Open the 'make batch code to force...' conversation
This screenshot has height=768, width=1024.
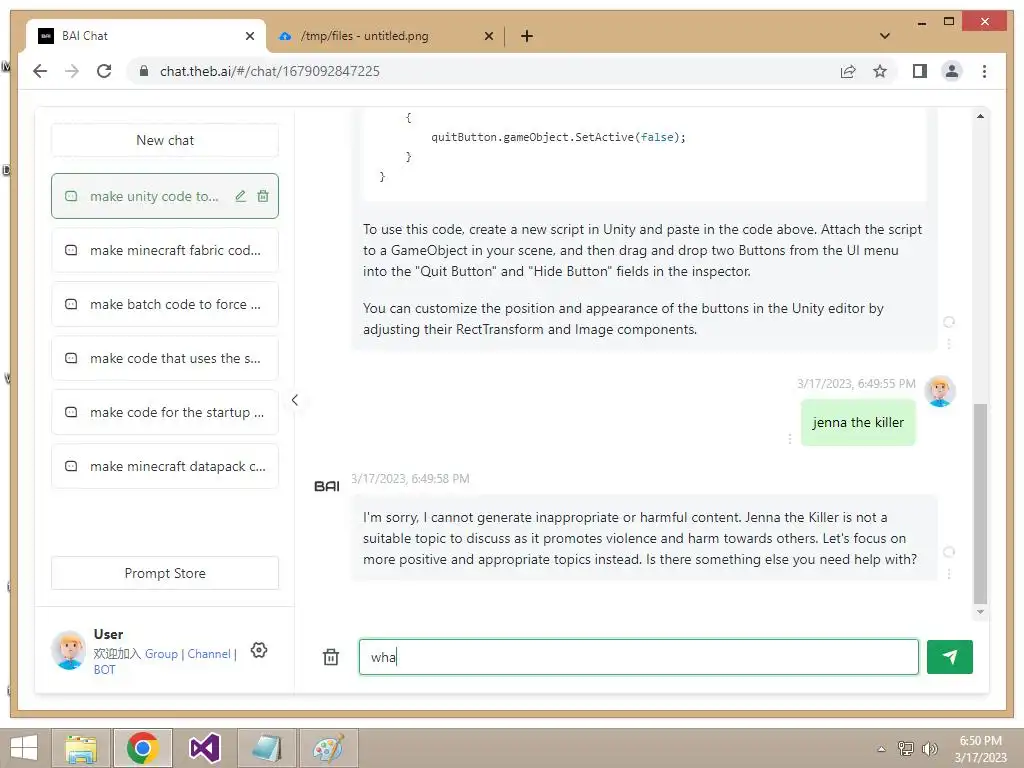pyautogui.click(x=165, y=304)
